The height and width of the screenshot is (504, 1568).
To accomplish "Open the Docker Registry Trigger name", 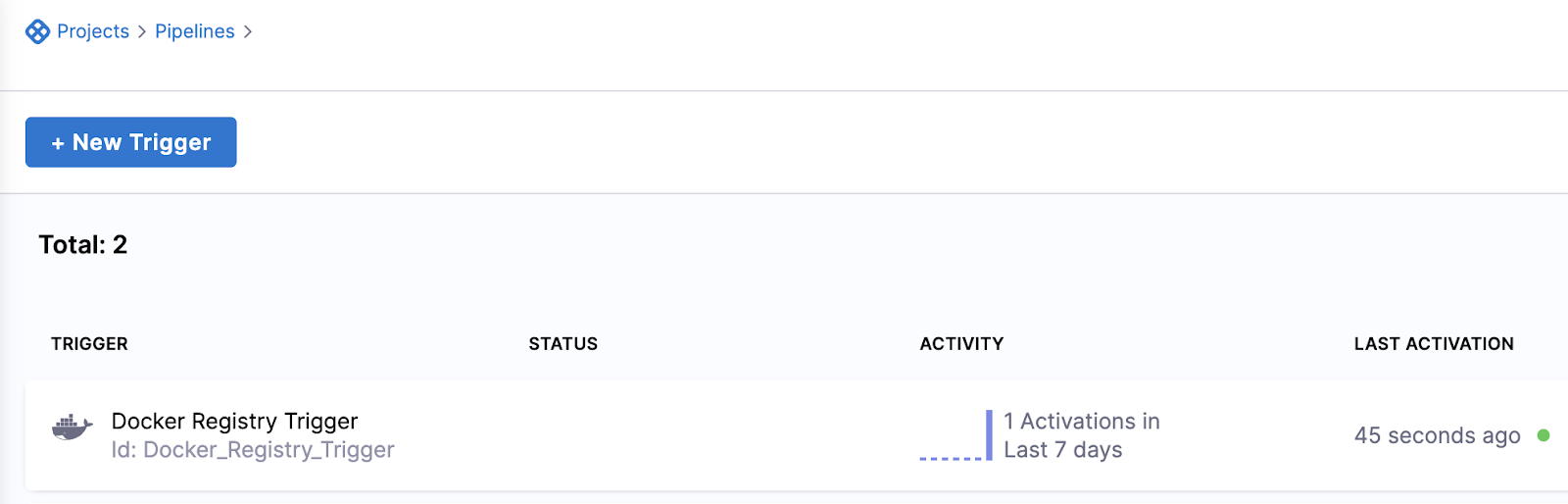I will [234, 421].
